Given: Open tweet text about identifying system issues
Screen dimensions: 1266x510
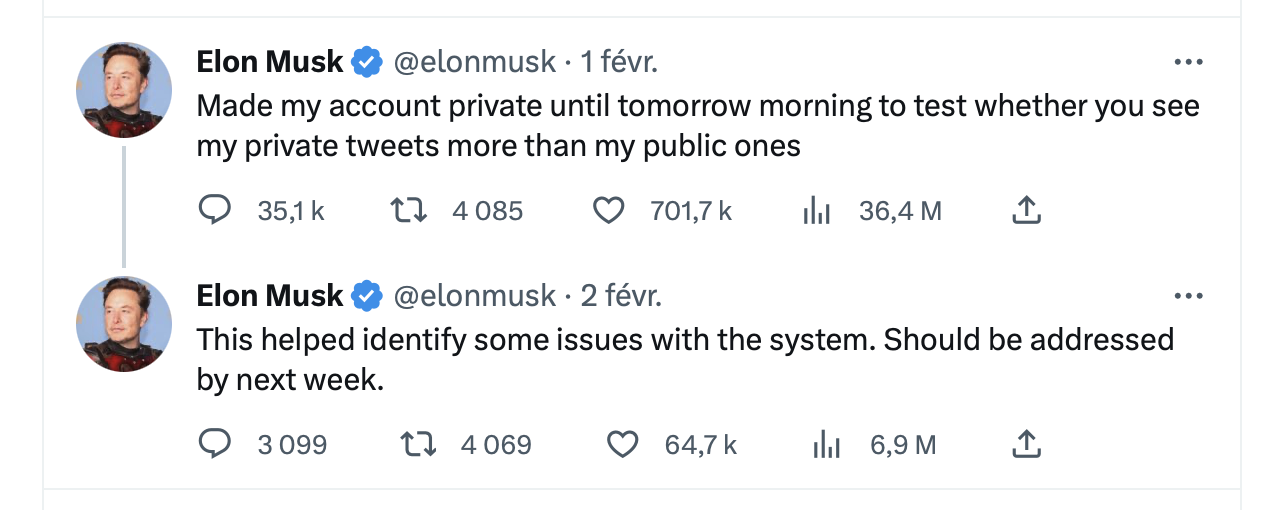Looking at the screenshot, I should click(x=685, y=360).
